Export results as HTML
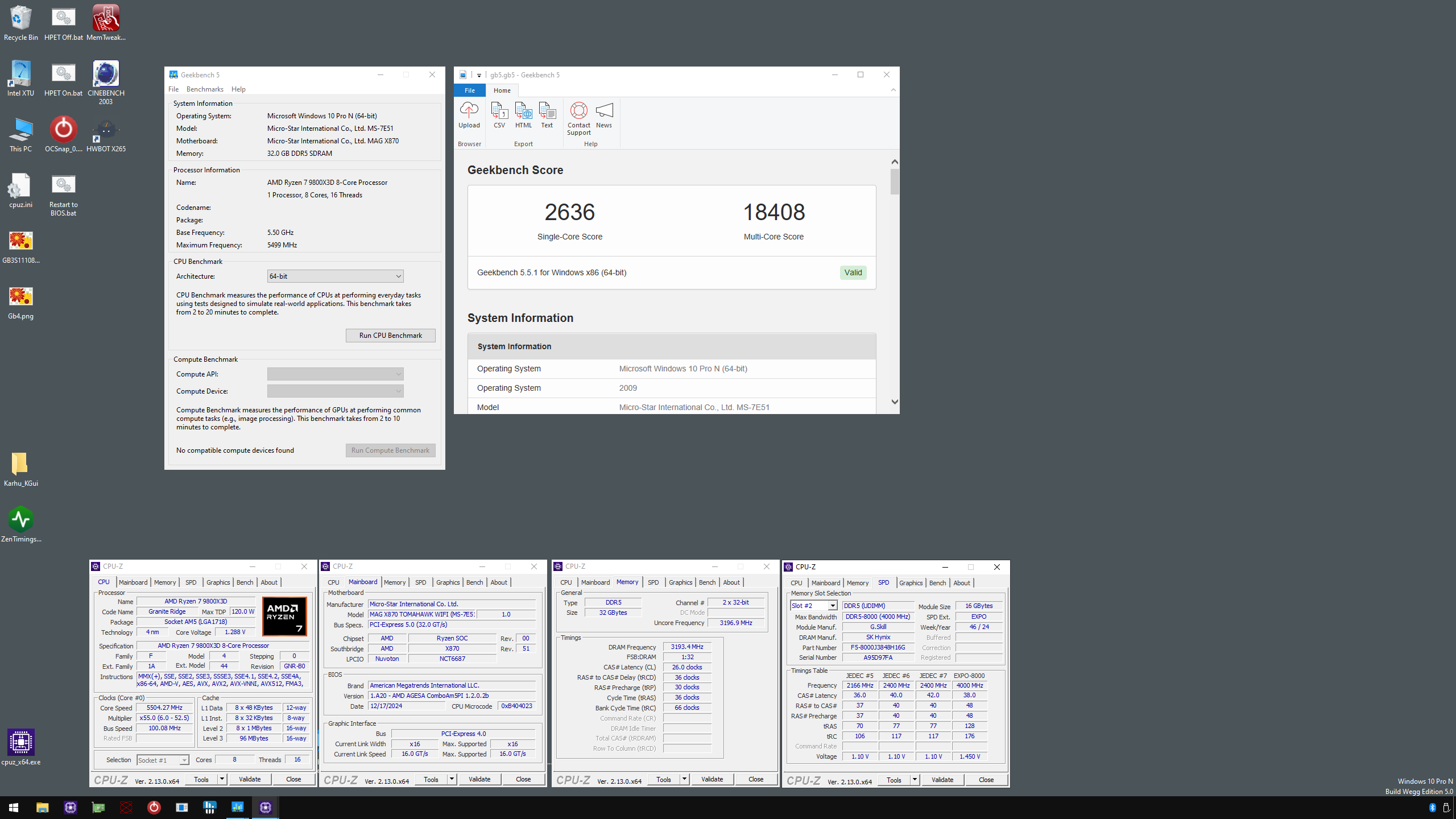 [523, 115]
